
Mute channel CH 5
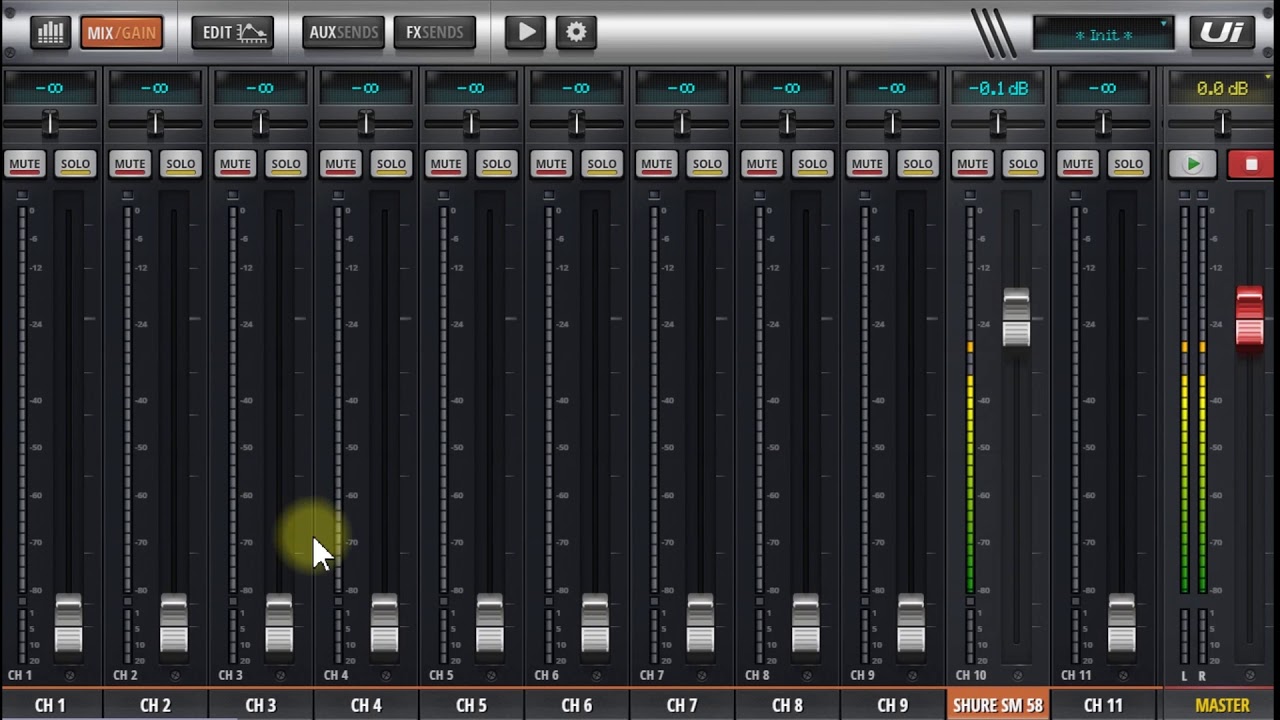coord(446,164)
